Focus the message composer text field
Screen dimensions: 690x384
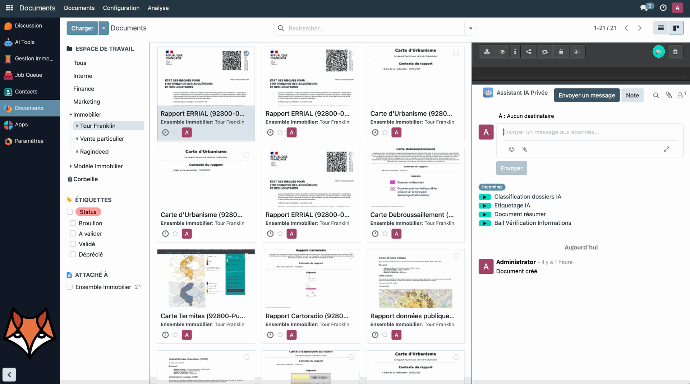point(590,132)
